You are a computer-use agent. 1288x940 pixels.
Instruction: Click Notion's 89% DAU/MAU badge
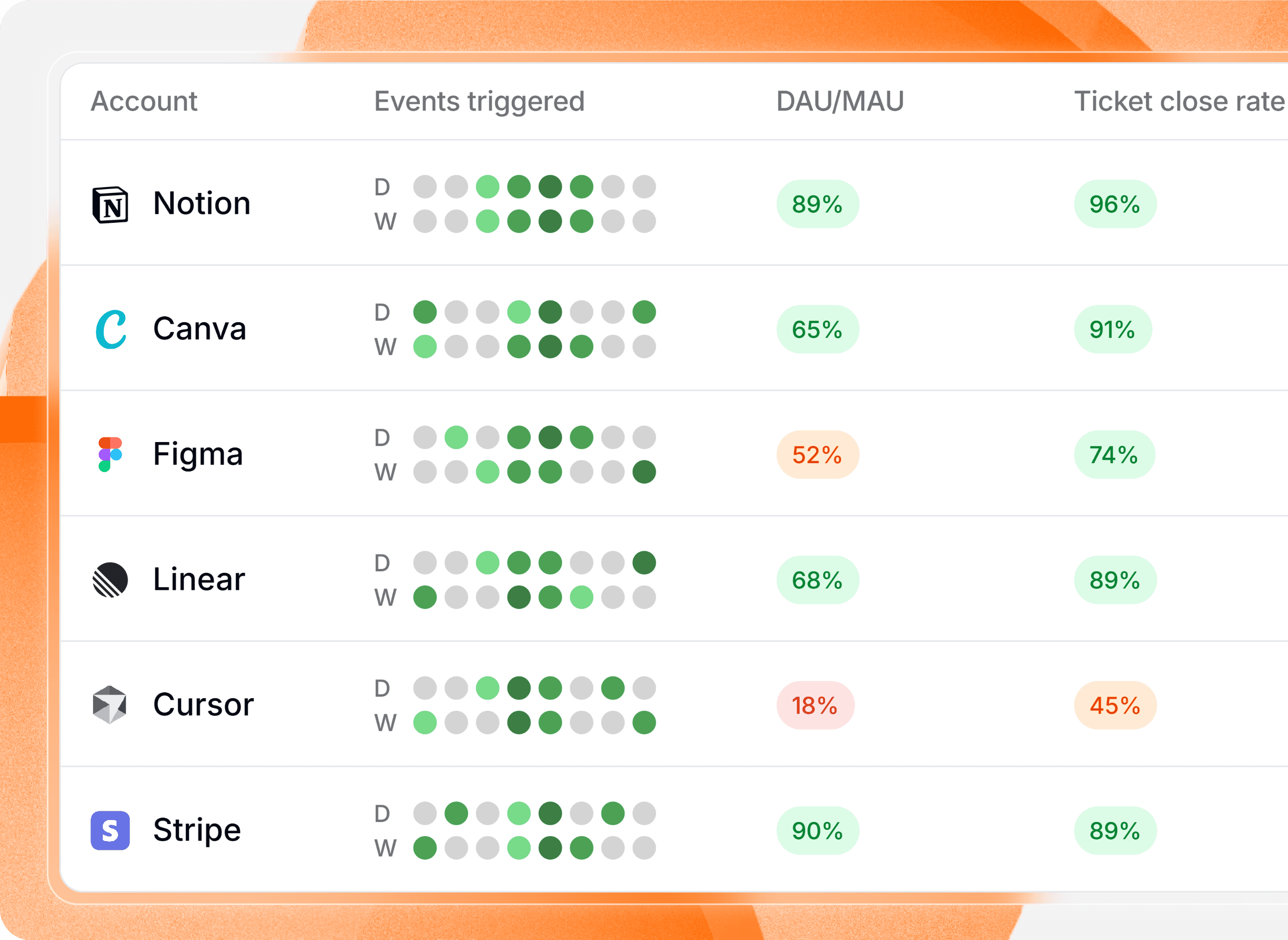point(817,204)
